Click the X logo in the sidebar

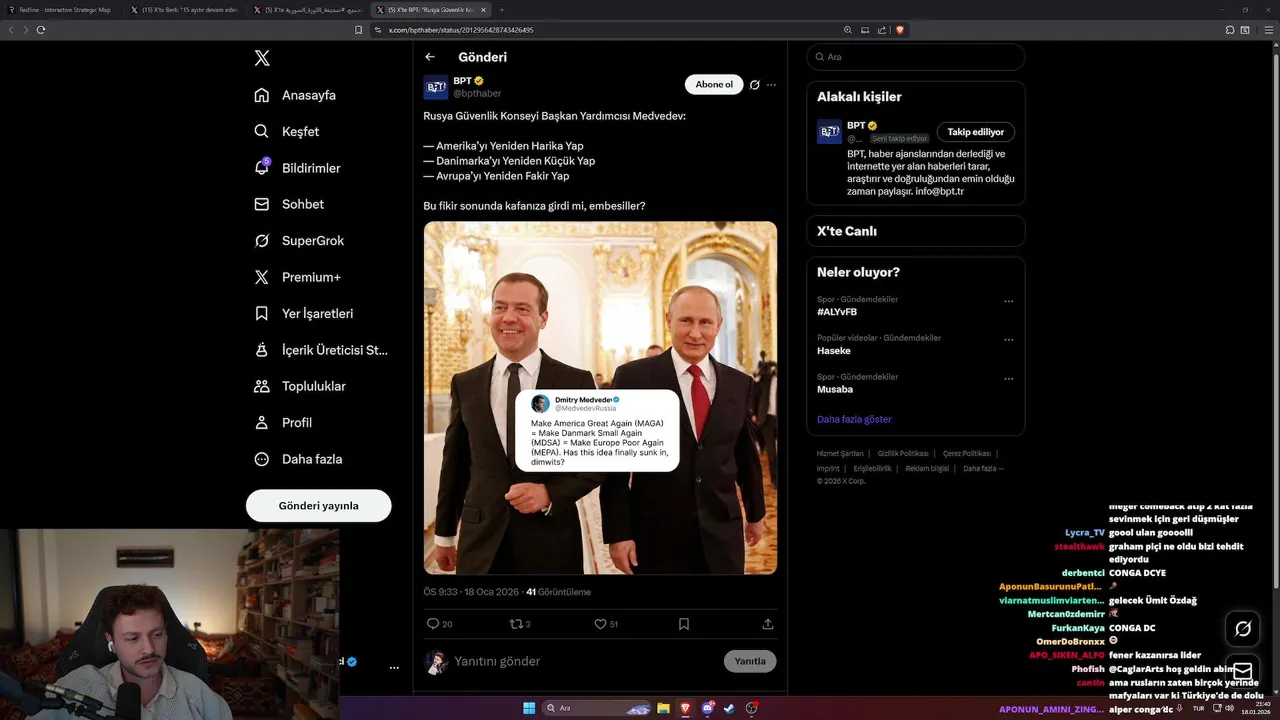[x=262, y=58]
